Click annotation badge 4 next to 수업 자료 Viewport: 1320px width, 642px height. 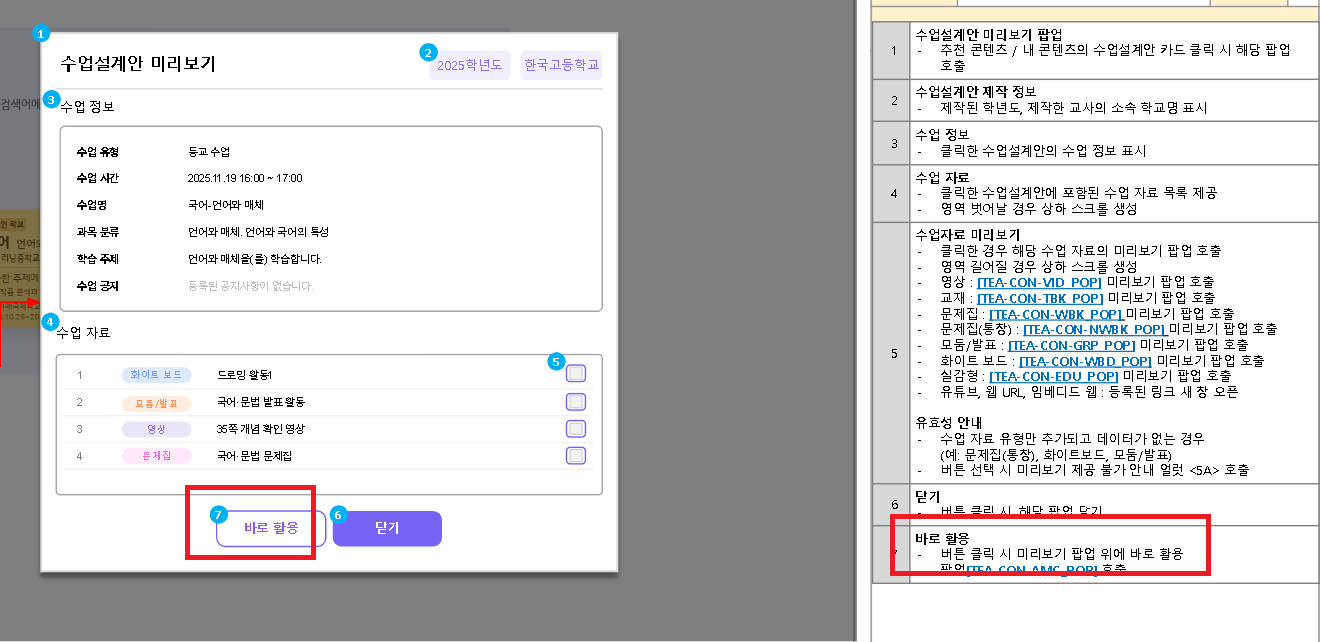click(x=50, y=322)
